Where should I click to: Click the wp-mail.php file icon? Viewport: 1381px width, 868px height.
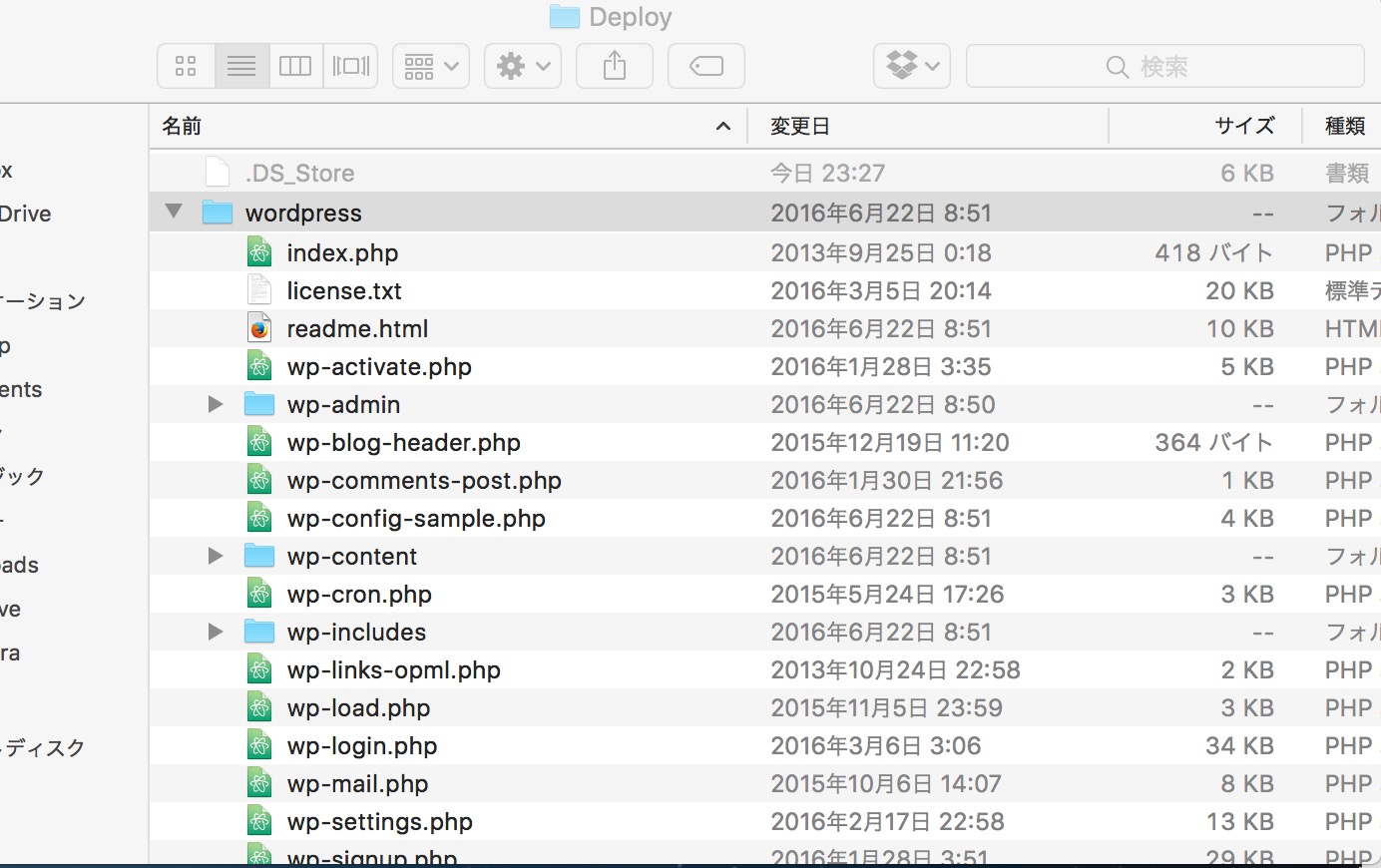coord(259,783)
